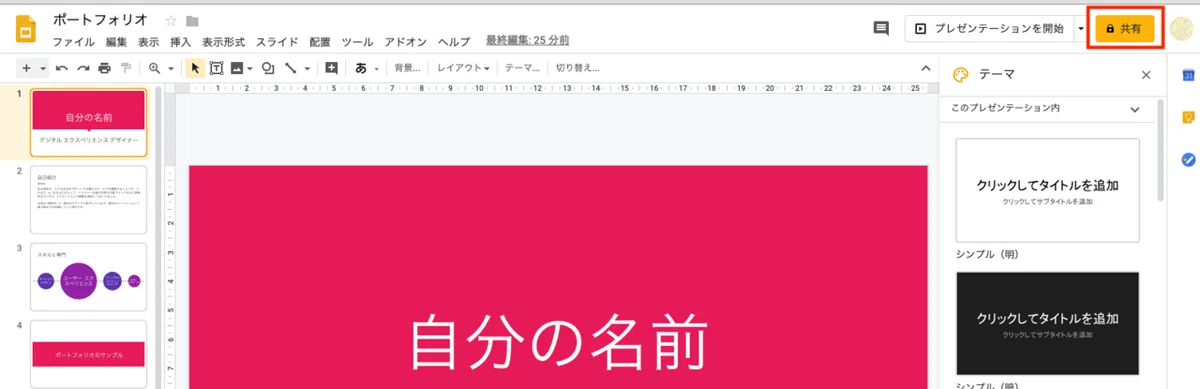Open the ツール menu

tap(357, 42)
